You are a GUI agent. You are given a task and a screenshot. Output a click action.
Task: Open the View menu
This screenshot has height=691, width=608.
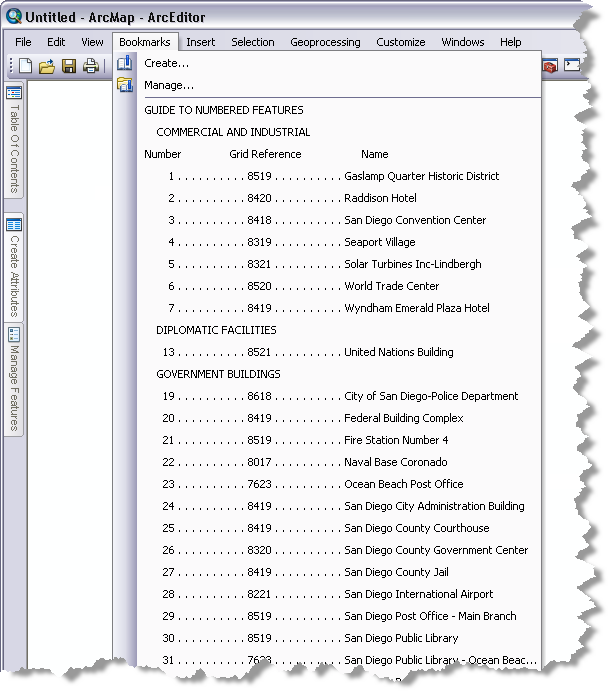[x=92, y=42]
